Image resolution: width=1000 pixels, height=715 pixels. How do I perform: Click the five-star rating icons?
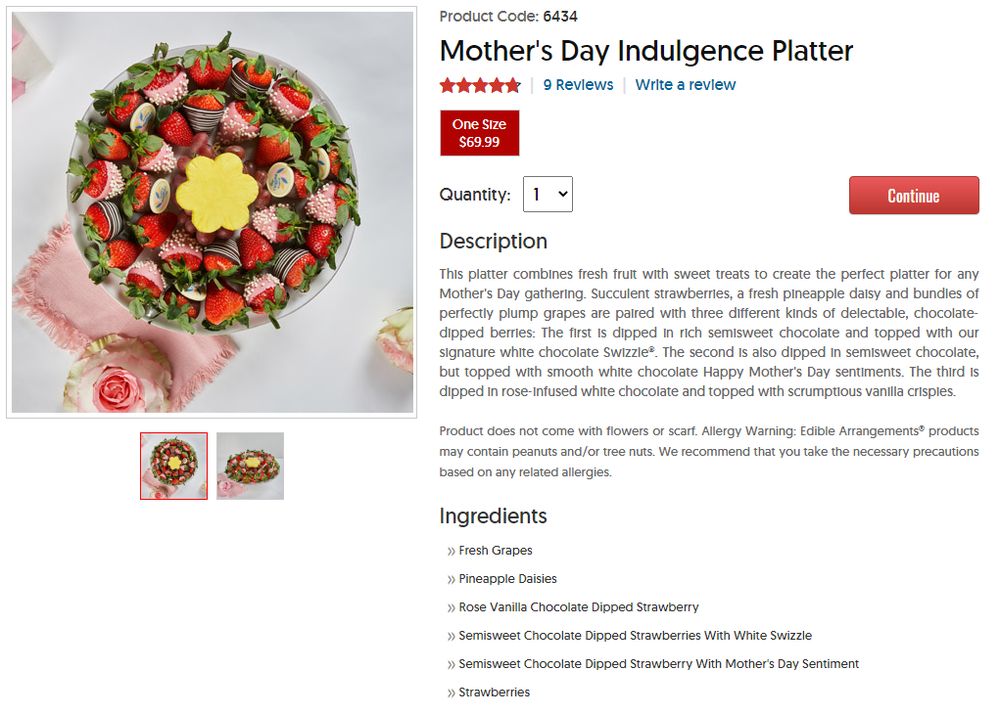tap(480, 85)
